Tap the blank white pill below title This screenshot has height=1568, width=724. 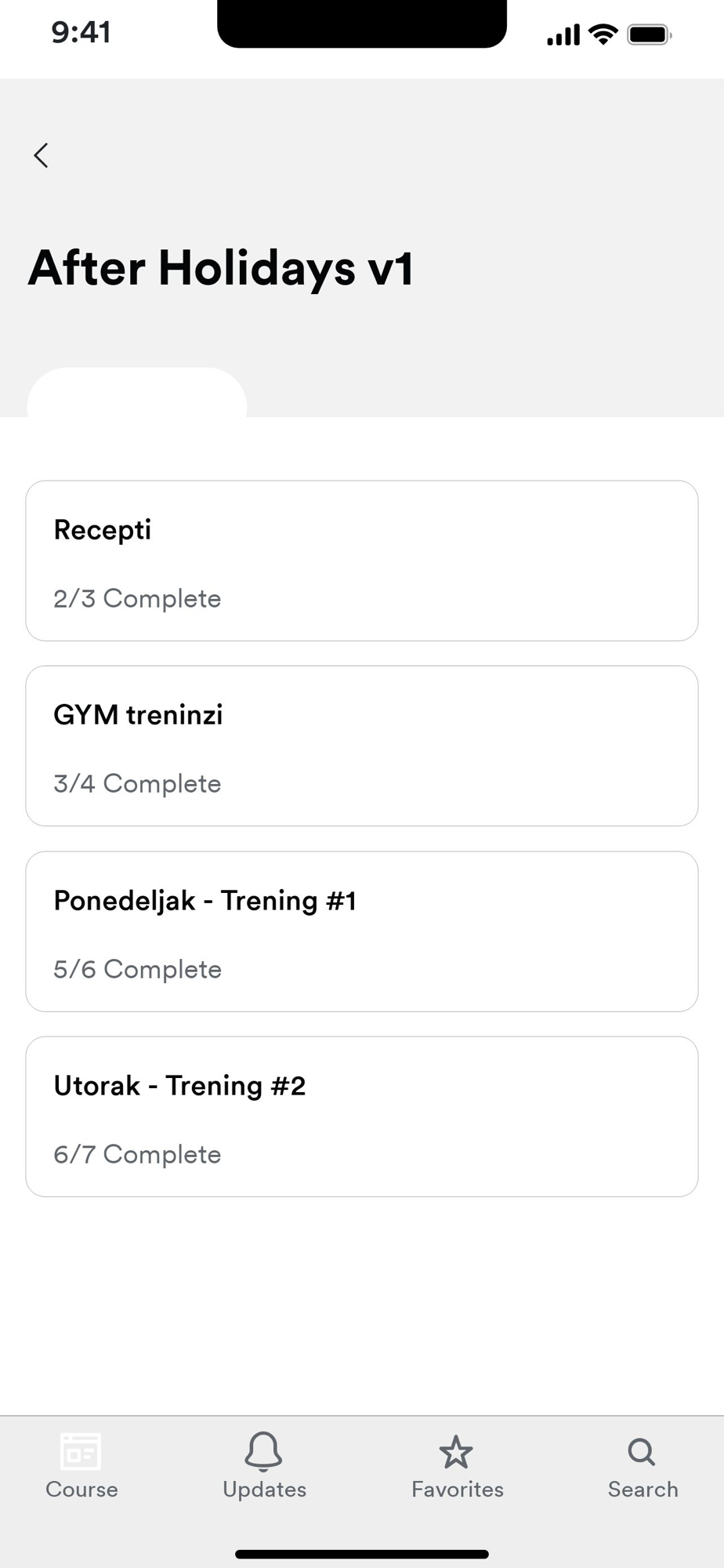point(137,394)
